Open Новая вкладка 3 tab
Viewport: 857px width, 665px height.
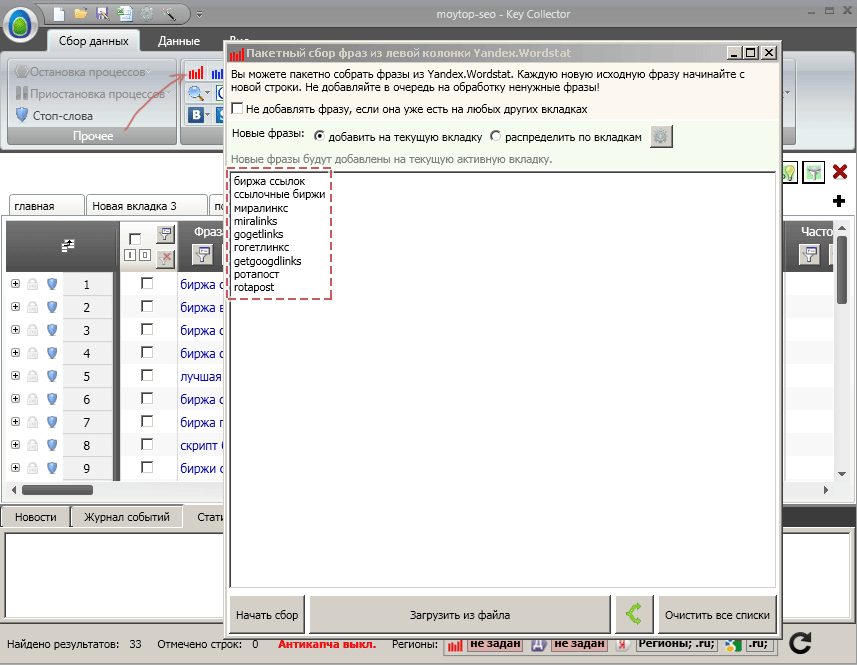point(146,205)
